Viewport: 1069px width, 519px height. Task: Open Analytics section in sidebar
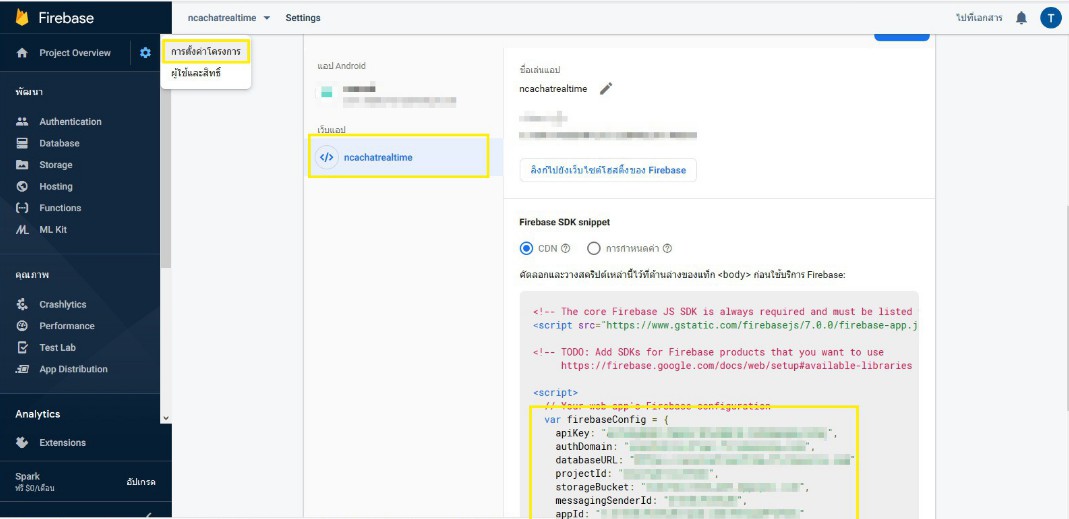37,414
